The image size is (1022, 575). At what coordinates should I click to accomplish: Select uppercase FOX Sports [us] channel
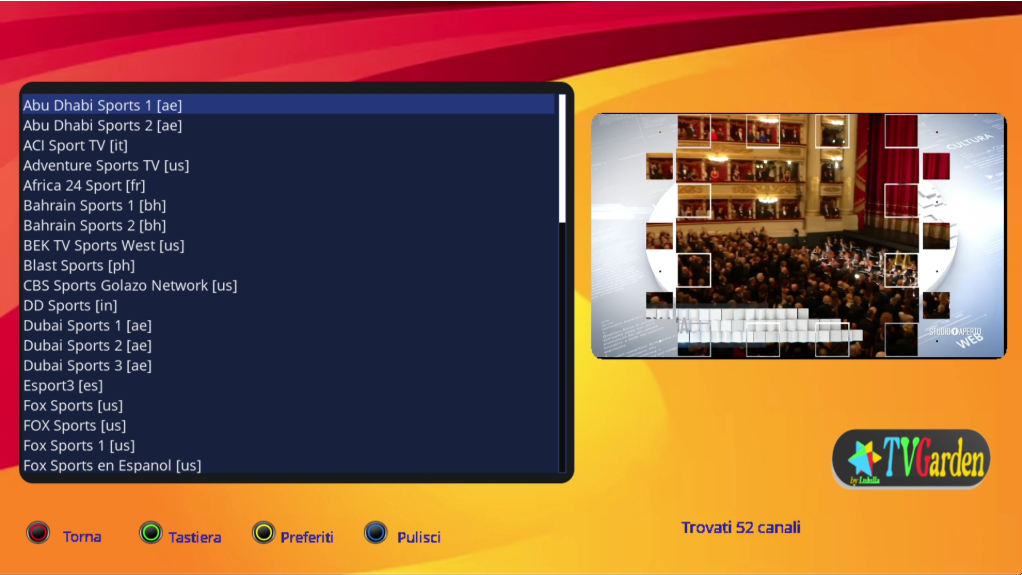coord(288,425)
